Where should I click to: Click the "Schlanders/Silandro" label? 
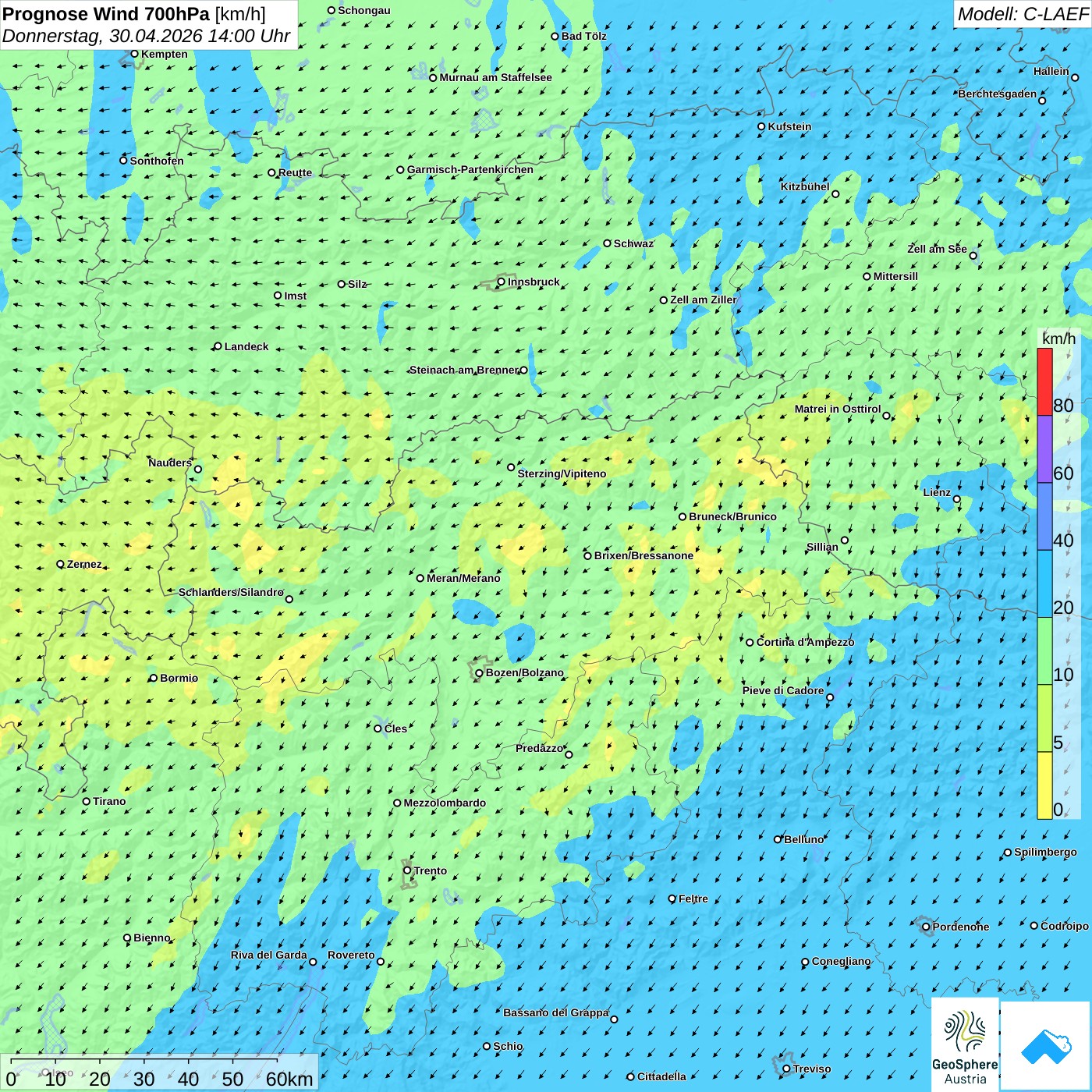pyautogui.click(x=231, y=592)
